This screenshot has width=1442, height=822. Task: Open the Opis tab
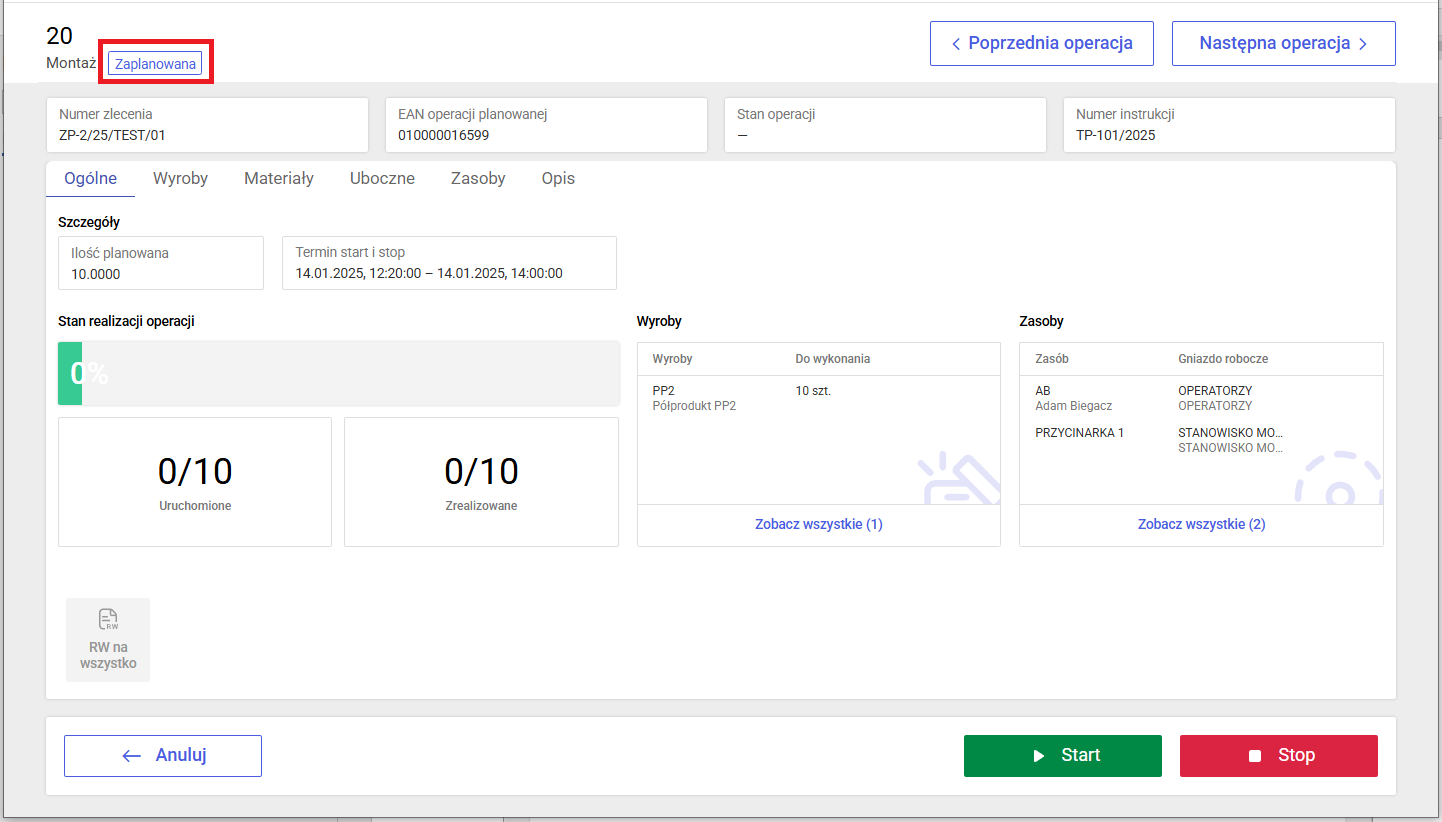tap(558, 179)
